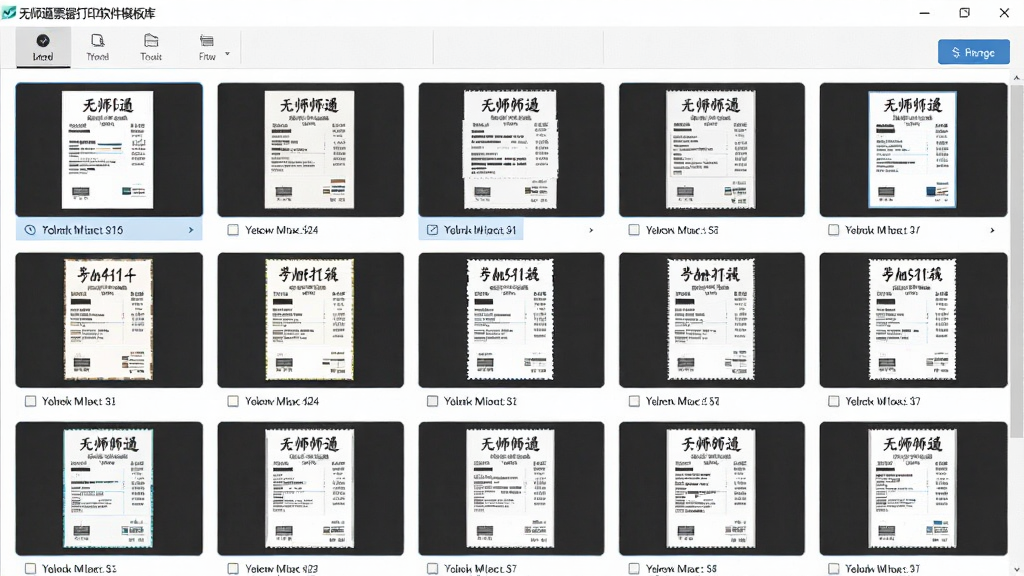1024x576 pixels.
Task: Expand the chevron right of the checked 91 label
Action: pyautogui.click(x=591, y=230)
